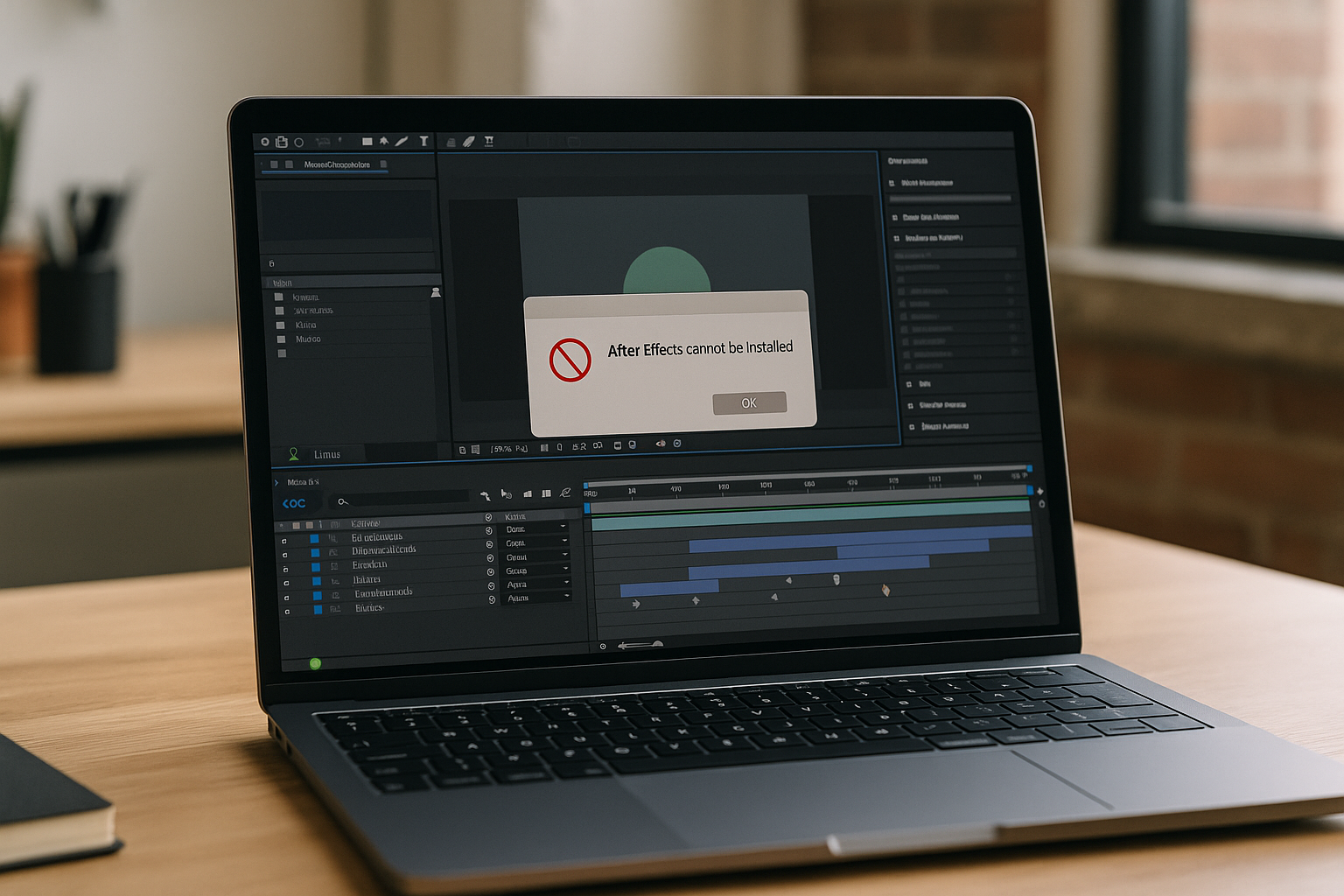Click the '14' mark on the time ruler
Image resolution: width=1344 pixels, height=896 pixels.
point(632,492)
